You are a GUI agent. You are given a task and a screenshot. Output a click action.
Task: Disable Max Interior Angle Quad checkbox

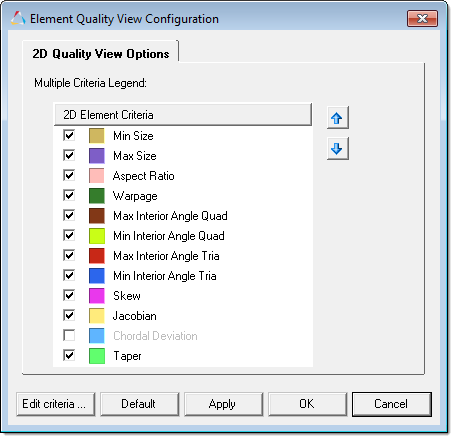[69, 215]
